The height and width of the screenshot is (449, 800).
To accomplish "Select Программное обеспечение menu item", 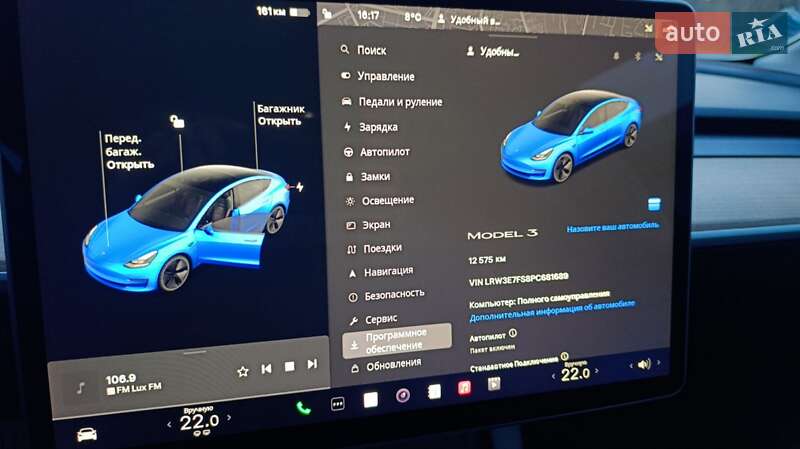I will point(397,340).
